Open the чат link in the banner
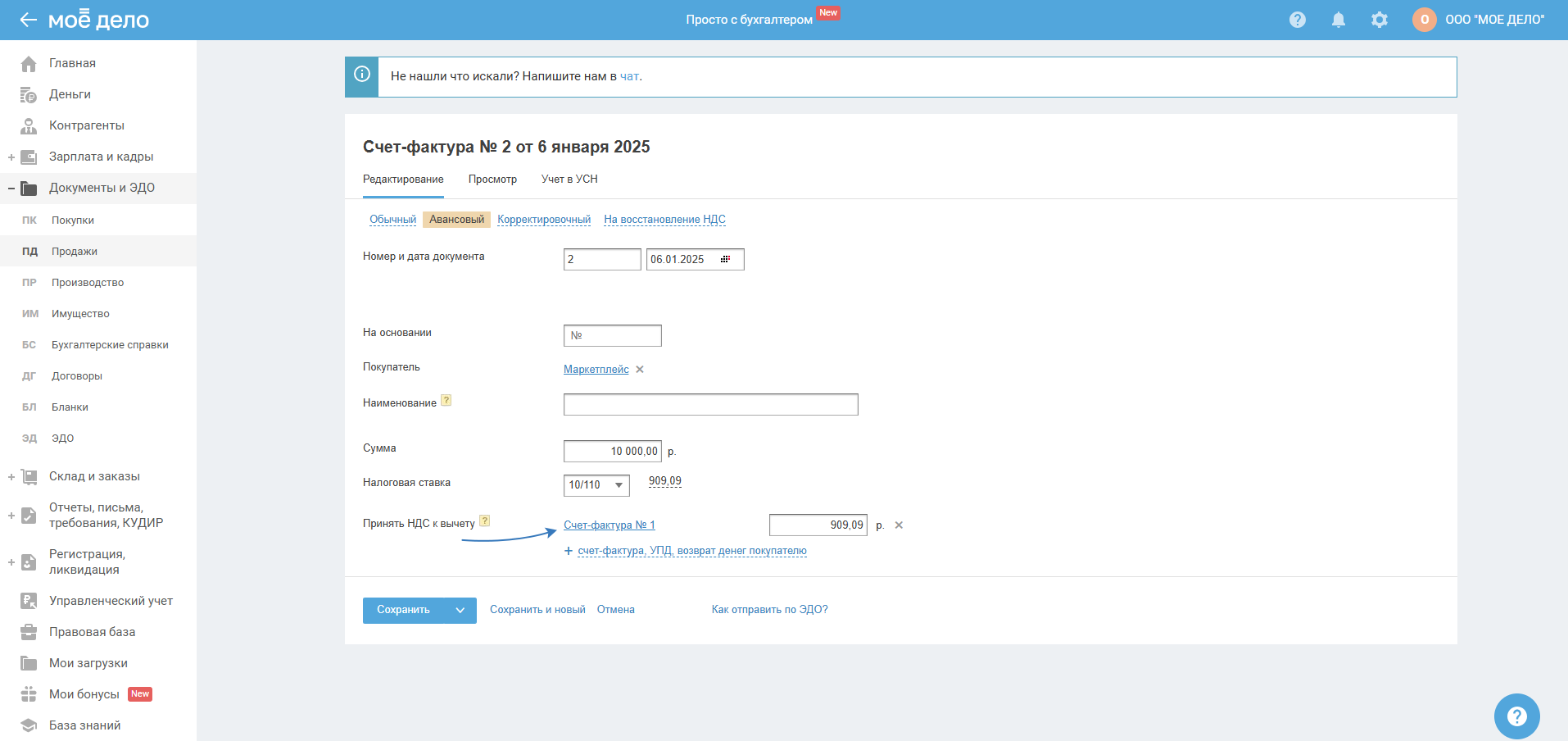Viewport: 1568px width, 741px height. [x=629, y=76]
